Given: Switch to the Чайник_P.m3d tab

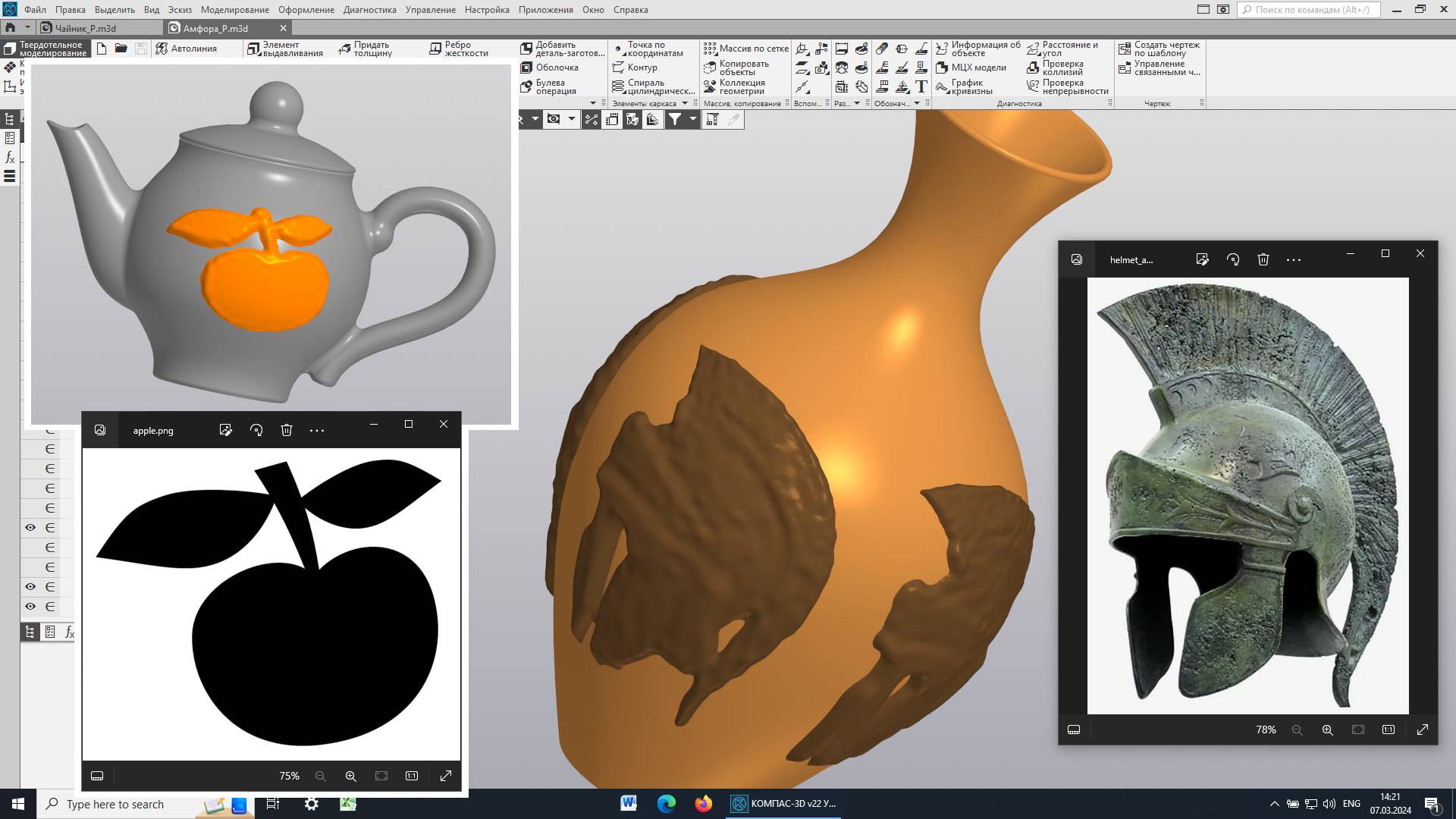Looking at the screenshot, I should click(86, 28).
